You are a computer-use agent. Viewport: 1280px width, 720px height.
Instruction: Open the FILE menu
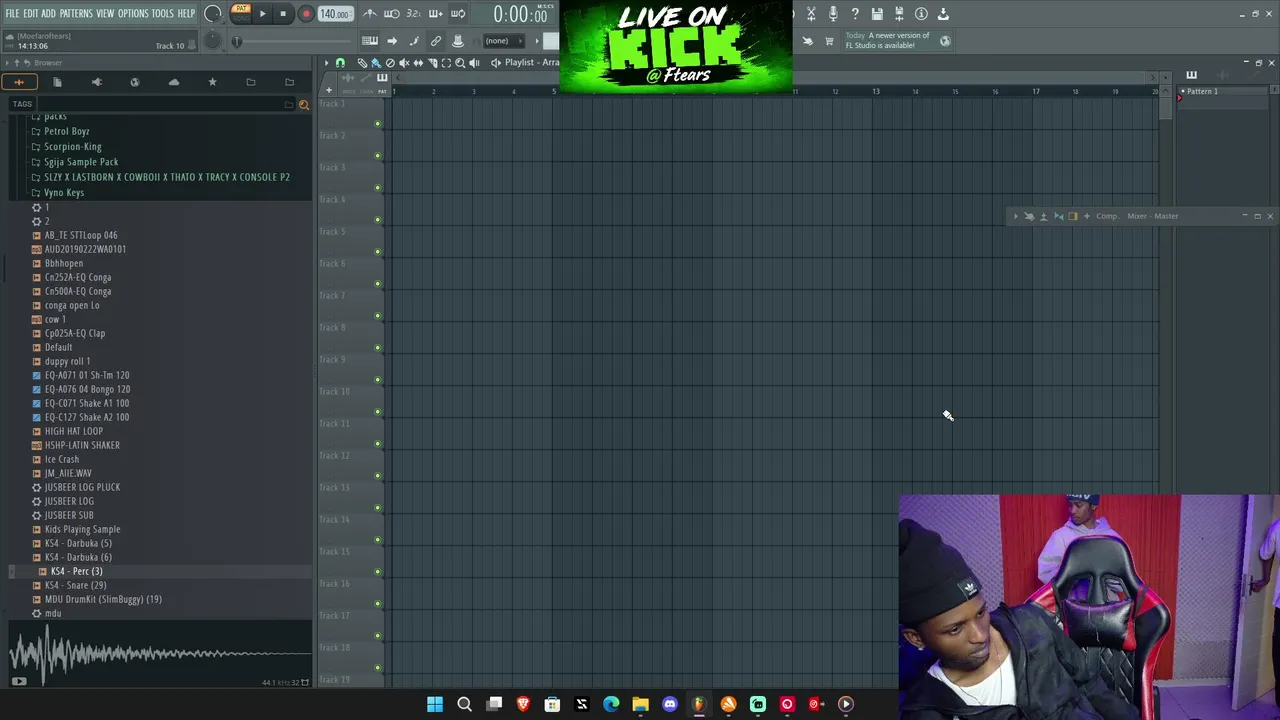tap(12, 14)
